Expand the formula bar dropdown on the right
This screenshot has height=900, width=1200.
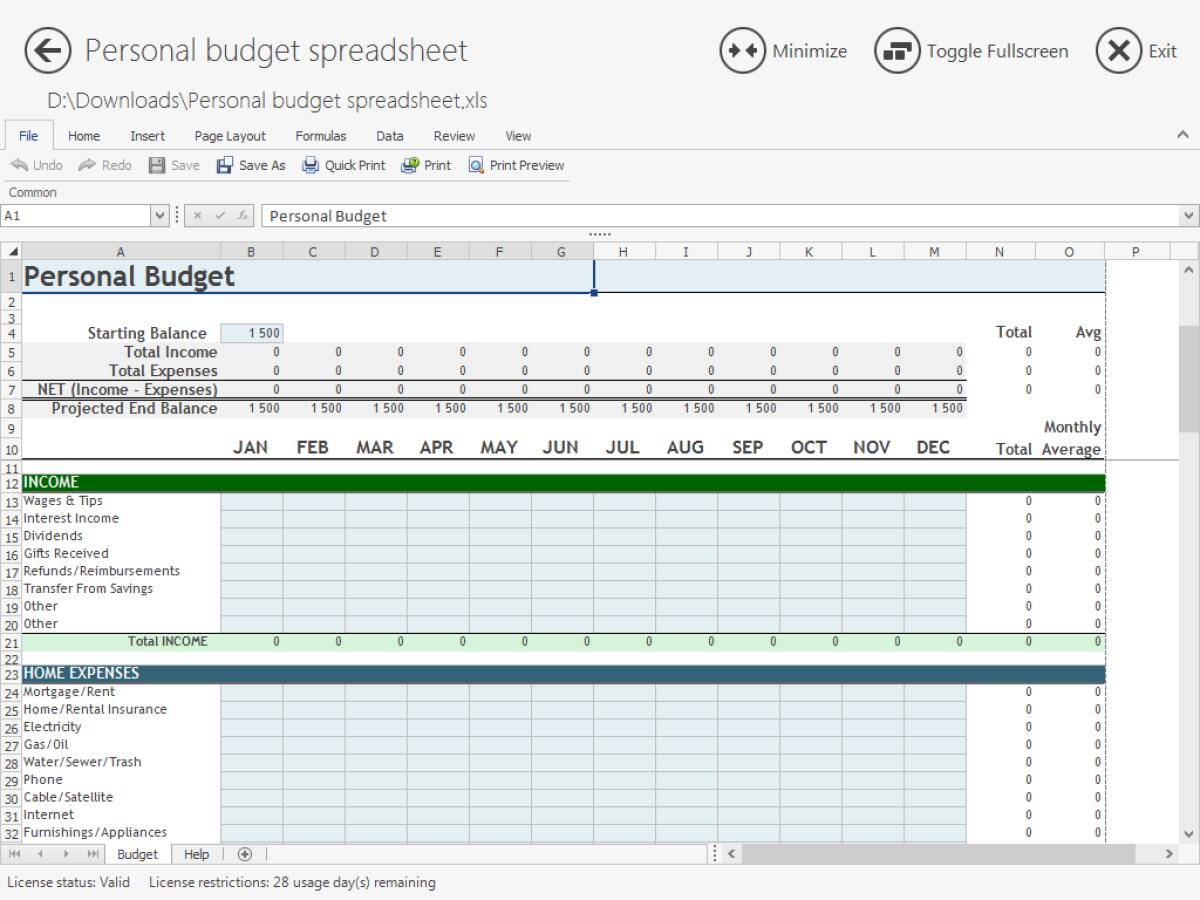1188,215
